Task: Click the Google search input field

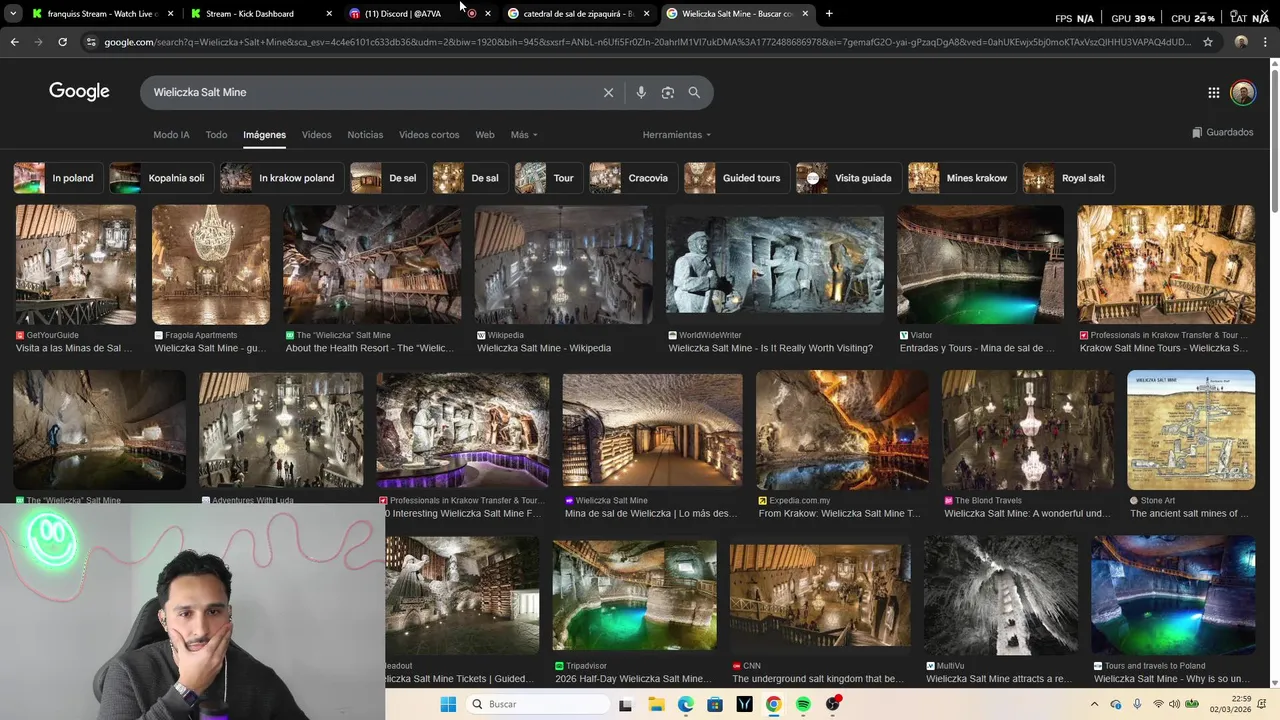Action: click(370, 92)
